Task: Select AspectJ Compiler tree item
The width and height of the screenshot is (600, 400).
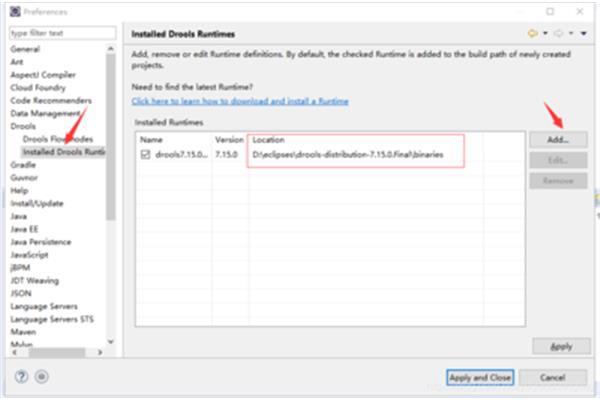Action: pyautogui.click(x=43, y=75)
